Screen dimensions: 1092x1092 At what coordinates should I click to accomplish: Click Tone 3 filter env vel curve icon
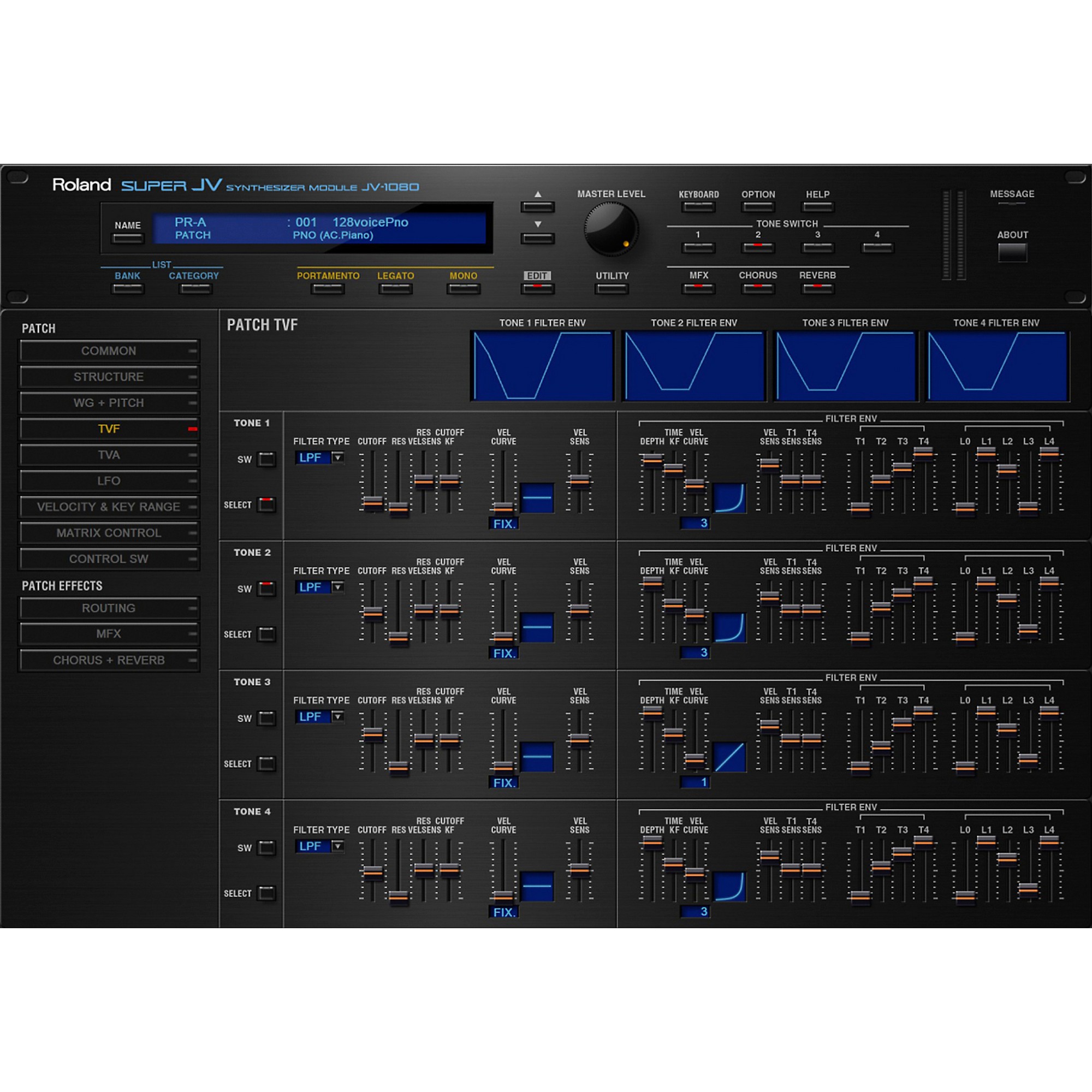729,757
